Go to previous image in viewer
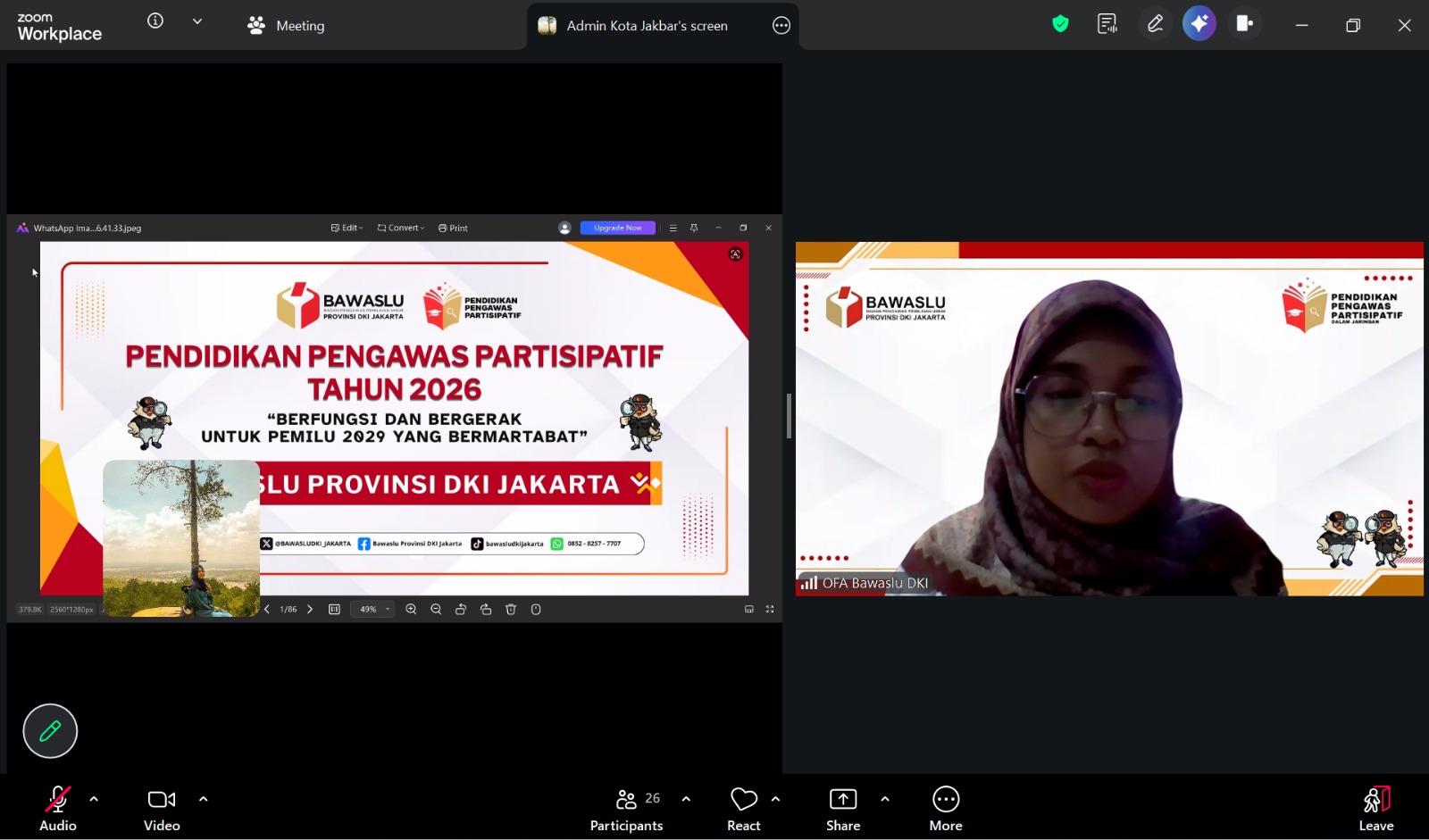Viewport: 1429px width, 840px height. pos(266,610)
